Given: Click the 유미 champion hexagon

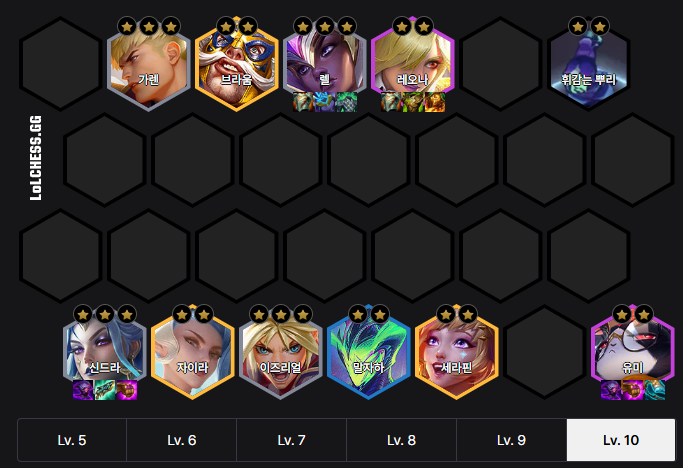Looking at the screenshot, I should click(x=632, y=352).
